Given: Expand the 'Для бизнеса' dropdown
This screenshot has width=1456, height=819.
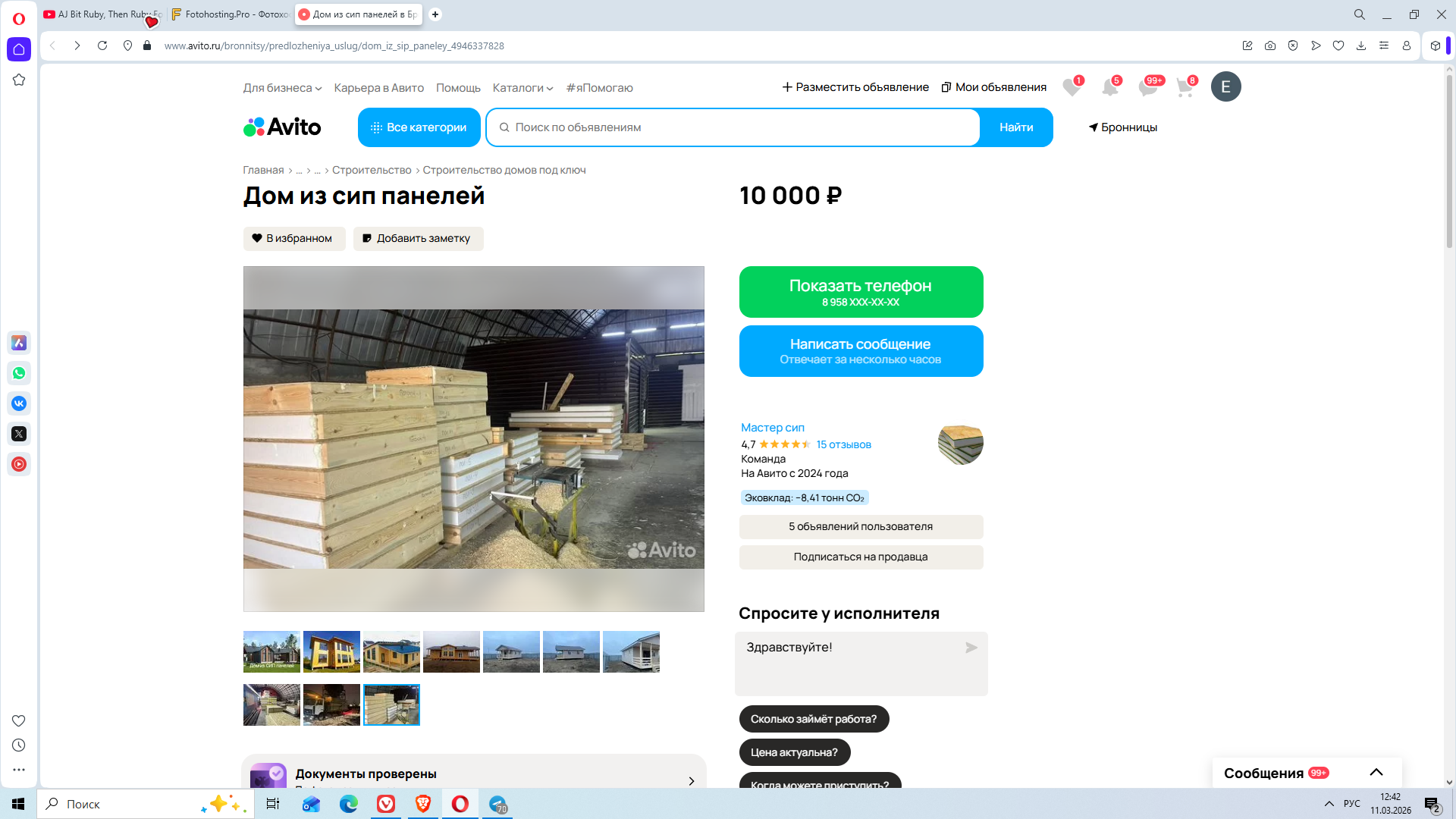Looking at the screenshot, I should [282, 88].
